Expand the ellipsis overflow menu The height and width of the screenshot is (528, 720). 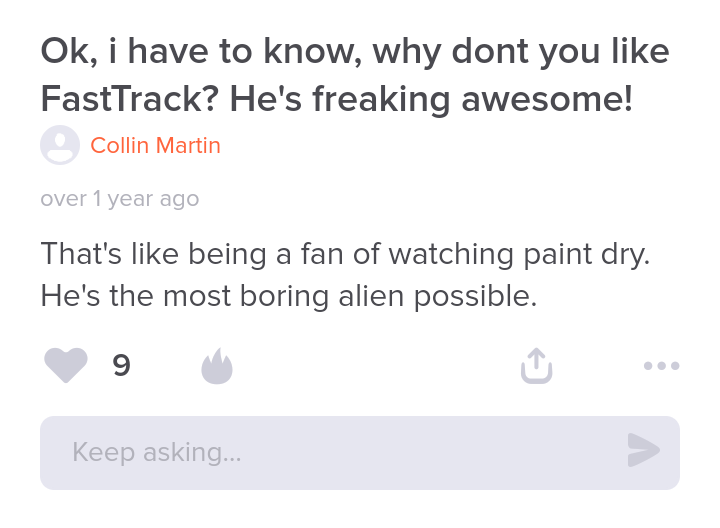[x=661, y=366]
